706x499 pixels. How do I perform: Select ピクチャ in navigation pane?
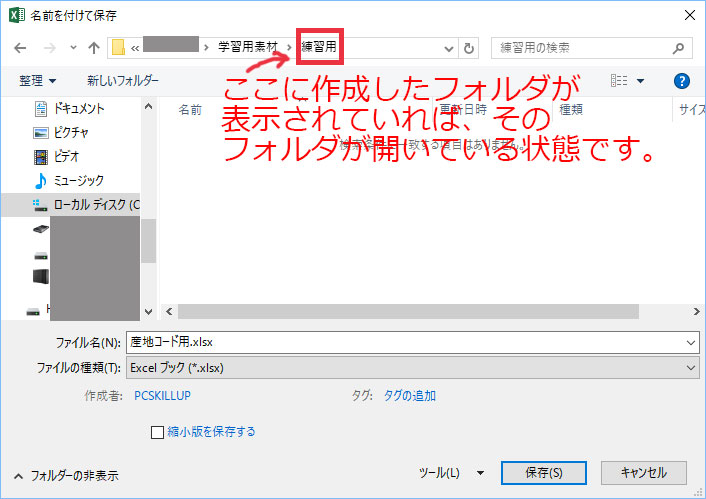pos(71,132)
